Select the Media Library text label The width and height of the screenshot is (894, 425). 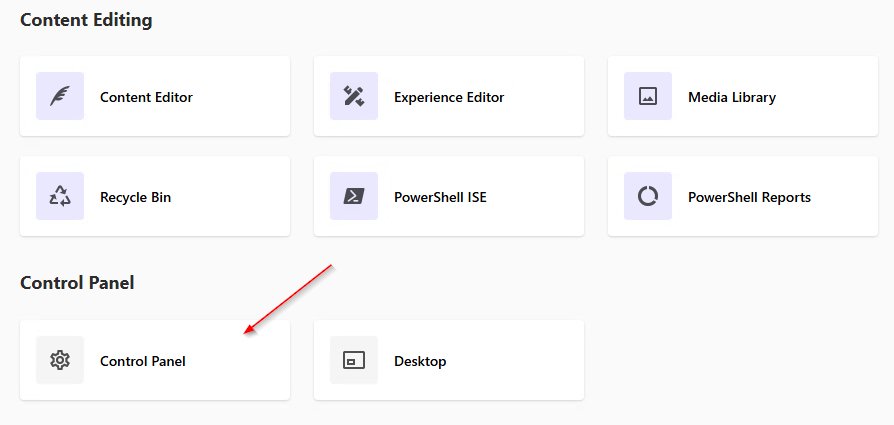pyautogui.click(x=732, y=98)
